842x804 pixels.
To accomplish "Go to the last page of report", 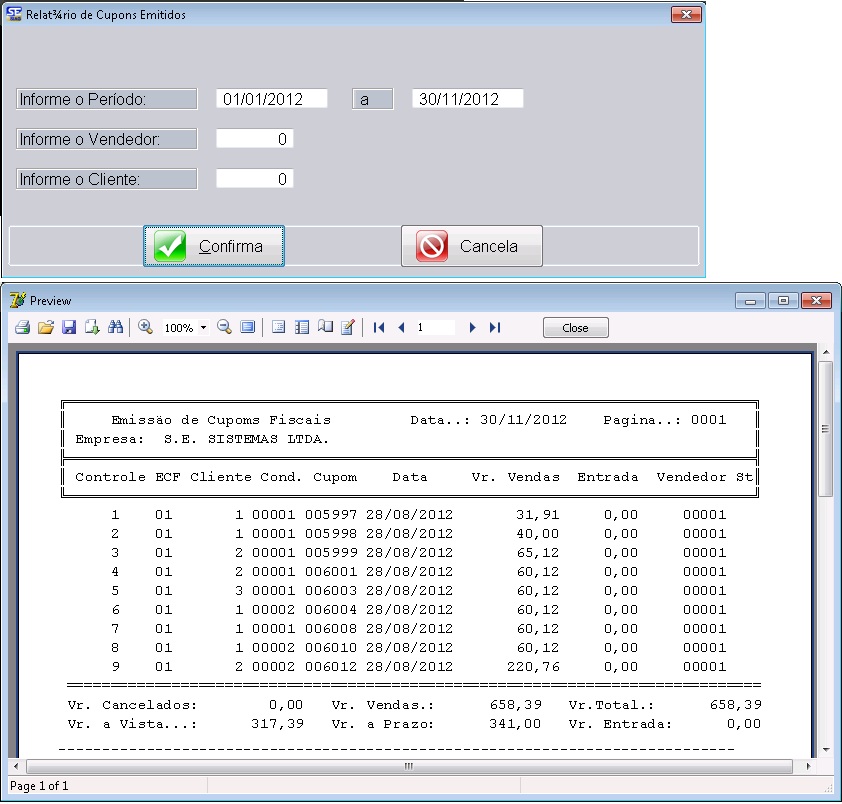I will 495,327.
